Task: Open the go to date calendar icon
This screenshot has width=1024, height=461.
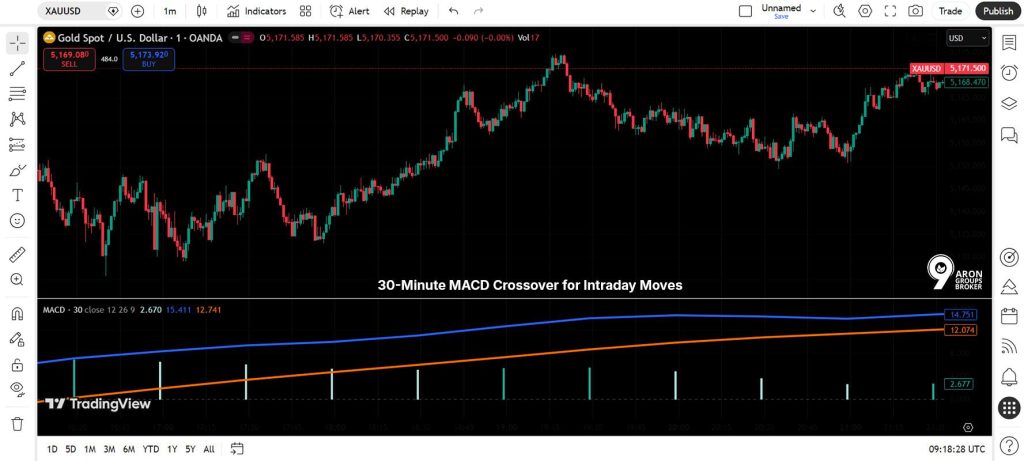Action: (x=237, y=449)
